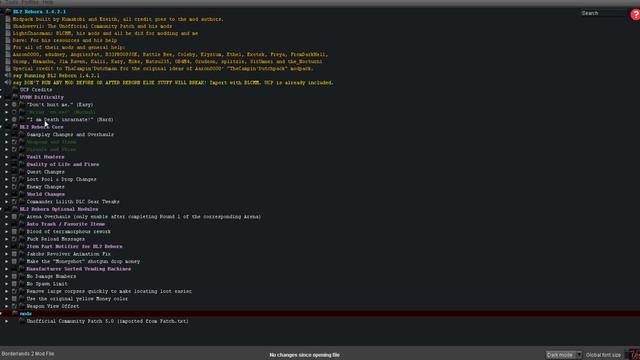Expand the Gameplay Changes and Overhauls node
Screen dimensions: 640x360
[x=7, y=134]
